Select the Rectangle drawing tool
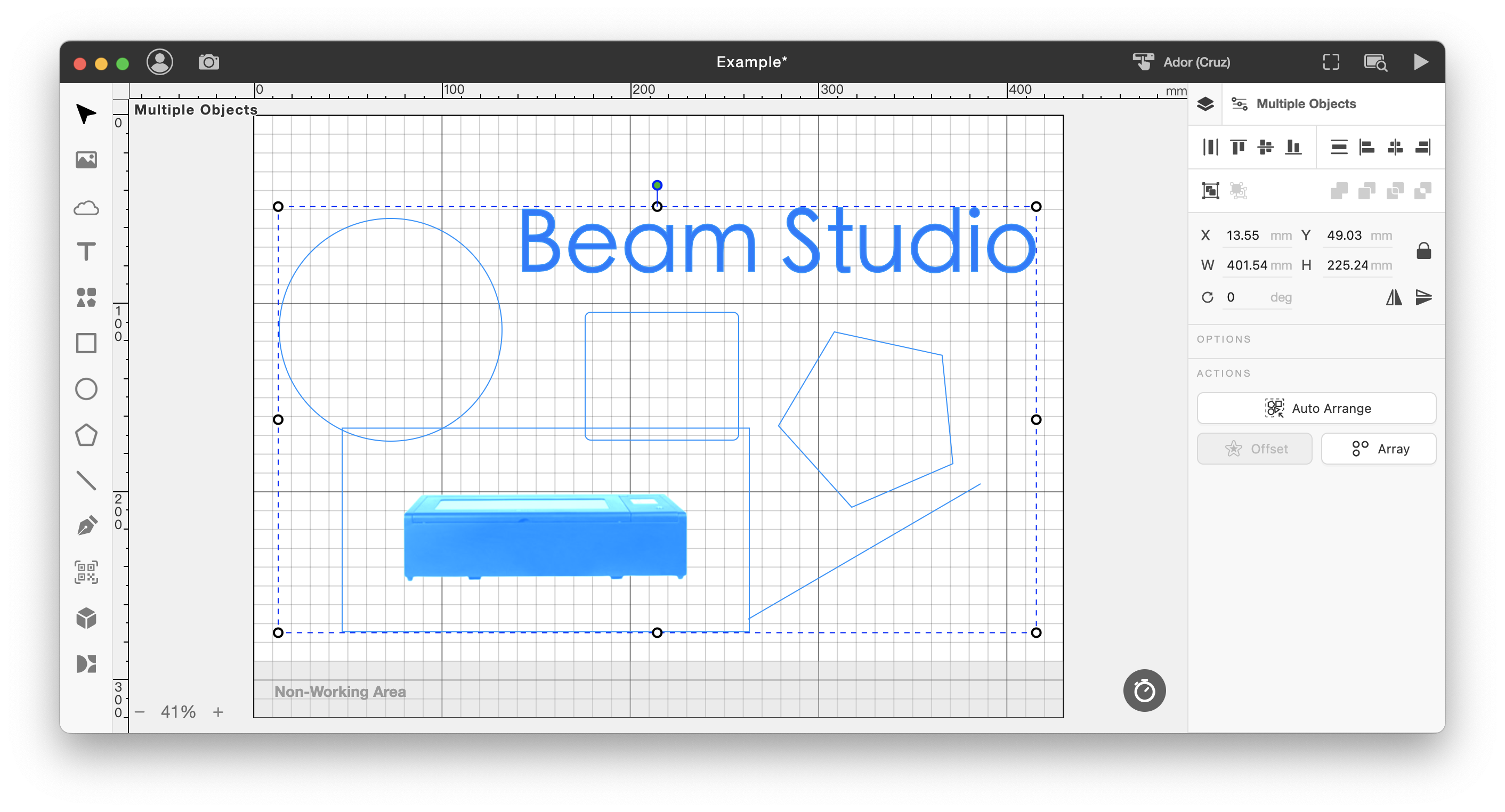This screenshot has width=1505, height=812. click(x=86, y=344)
